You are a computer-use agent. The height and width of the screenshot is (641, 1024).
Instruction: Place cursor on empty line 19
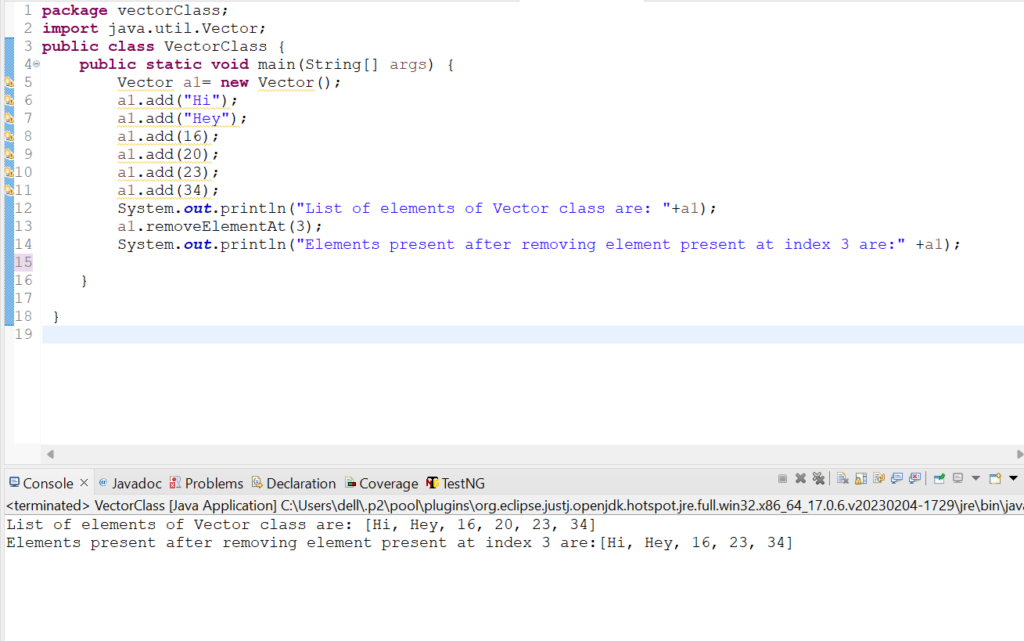click(x=532, y=334)
